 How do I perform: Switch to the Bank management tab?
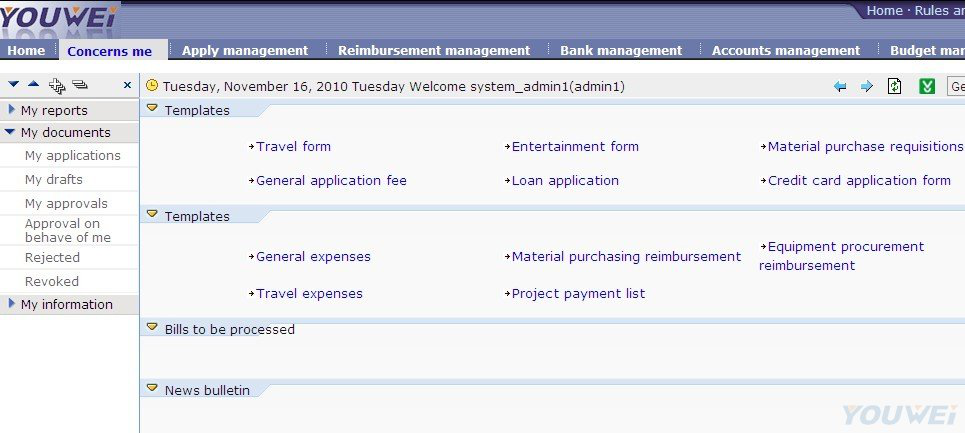coord(621,50)
